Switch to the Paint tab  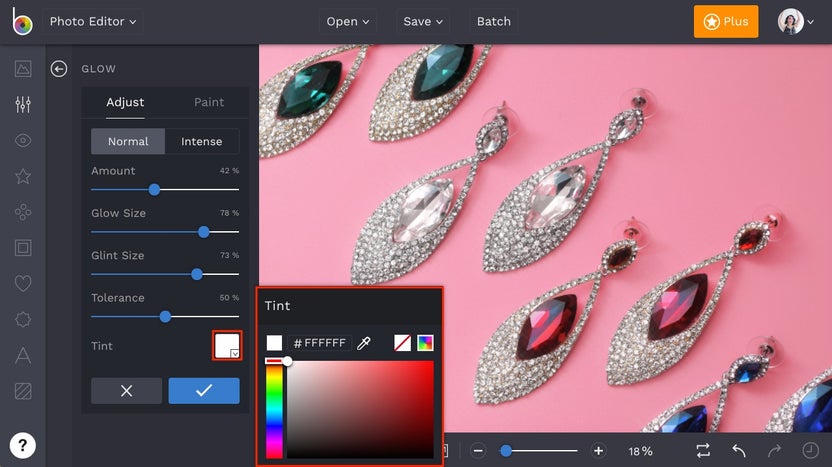(209, 102)
